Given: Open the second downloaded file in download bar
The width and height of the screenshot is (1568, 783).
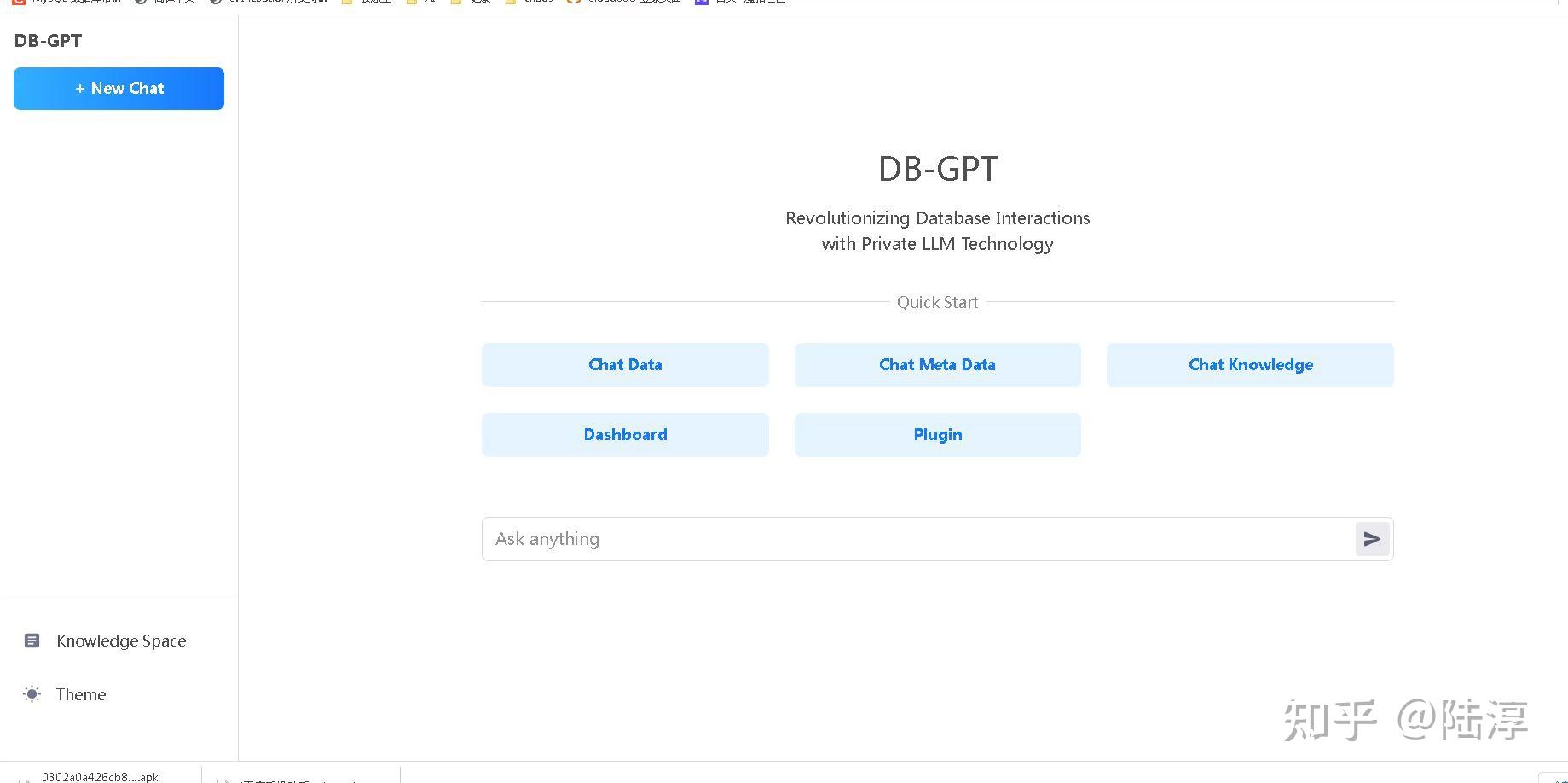Looking at the screenshot, I should (298, 777).
